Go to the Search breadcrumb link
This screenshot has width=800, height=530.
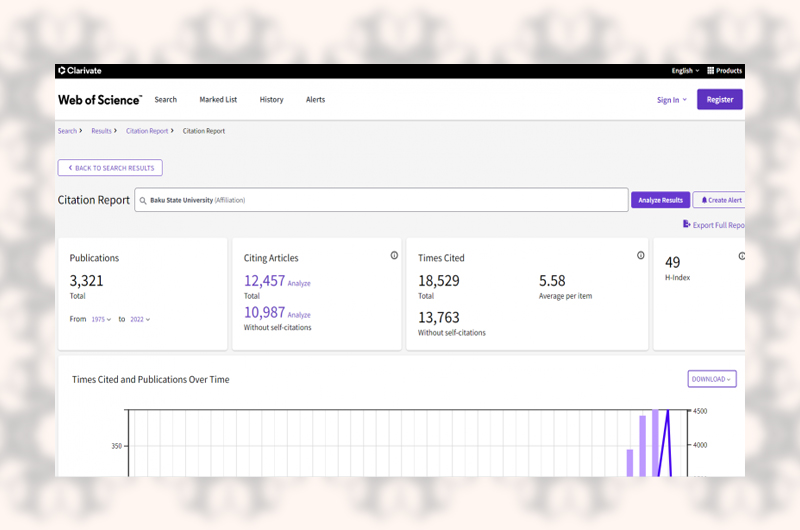click(67, 131)
